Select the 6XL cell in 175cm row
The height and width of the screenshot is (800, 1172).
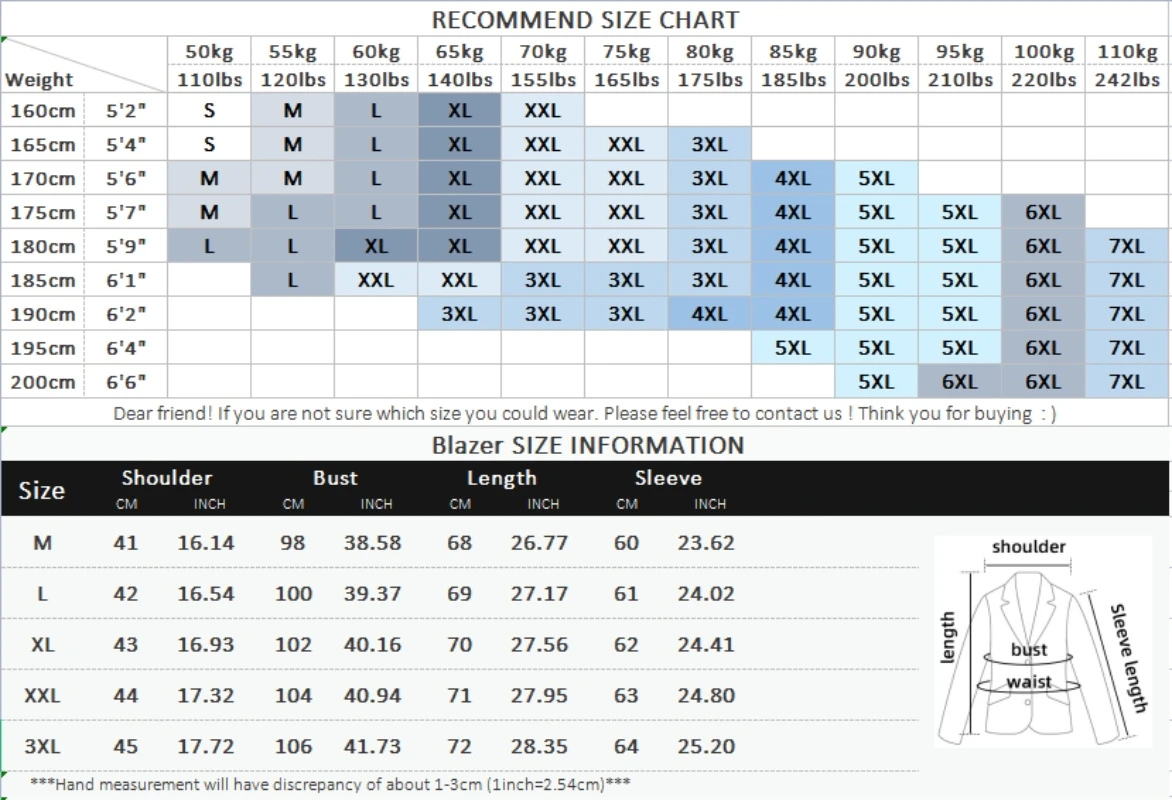tap(1043, 212)
